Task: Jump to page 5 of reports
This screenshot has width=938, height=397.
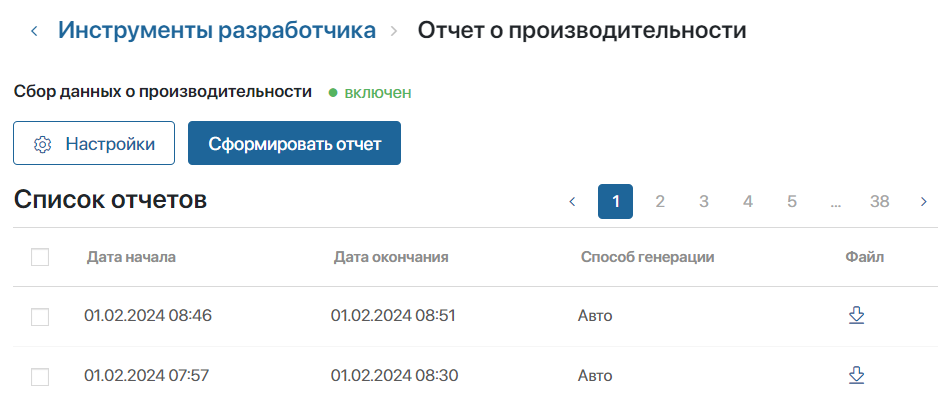Action: coord(791,202)
